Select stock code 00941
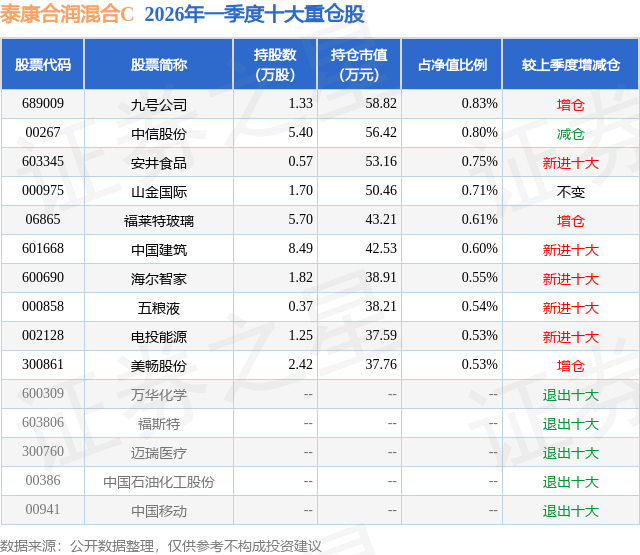The height and width of the screenshot is (555, 640). (43, 509)
